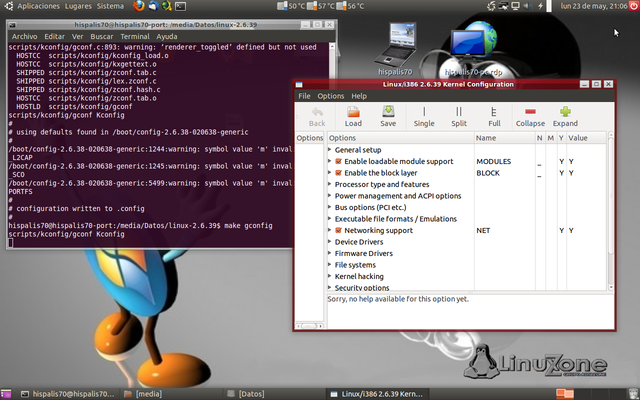Open the red shutdown session icon

[634, 6]
